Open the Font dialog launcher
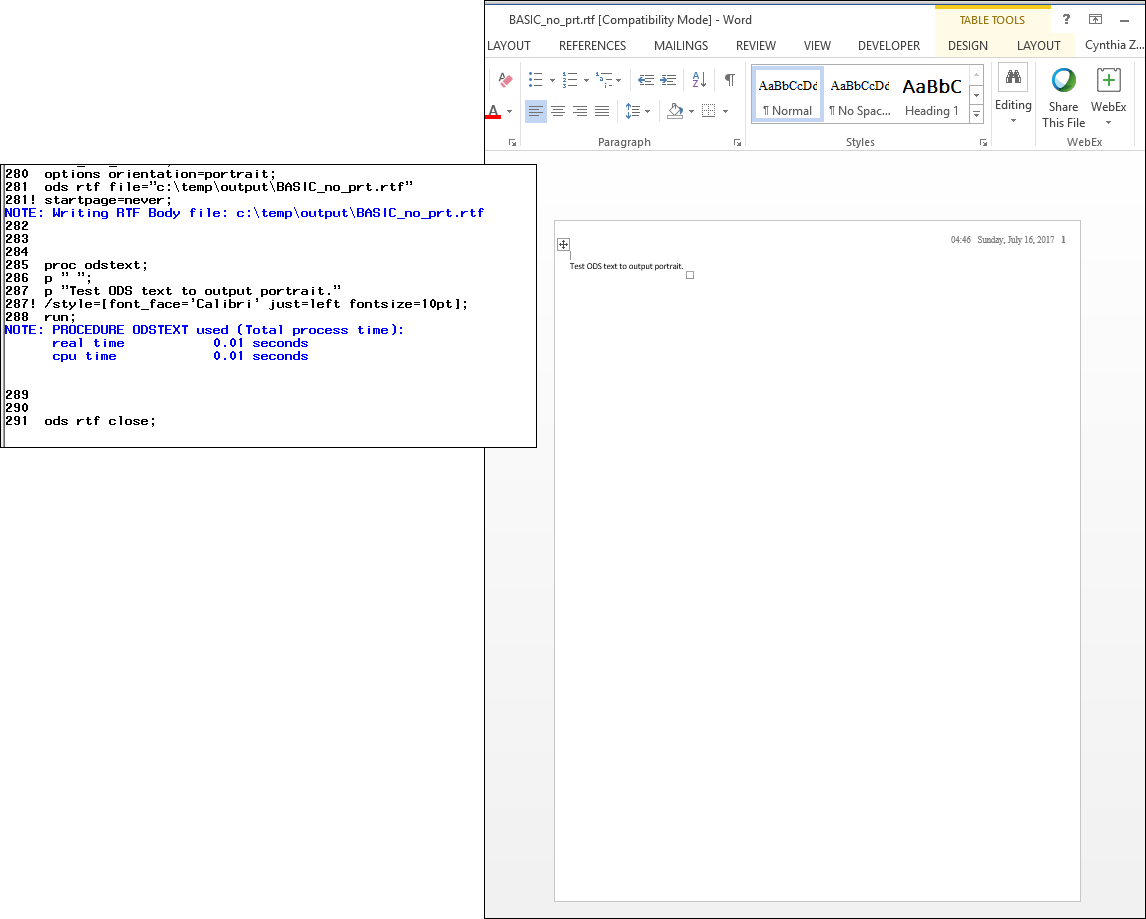Image resolution: width=1146 pixels, height=919 pixels. point(512,143)
